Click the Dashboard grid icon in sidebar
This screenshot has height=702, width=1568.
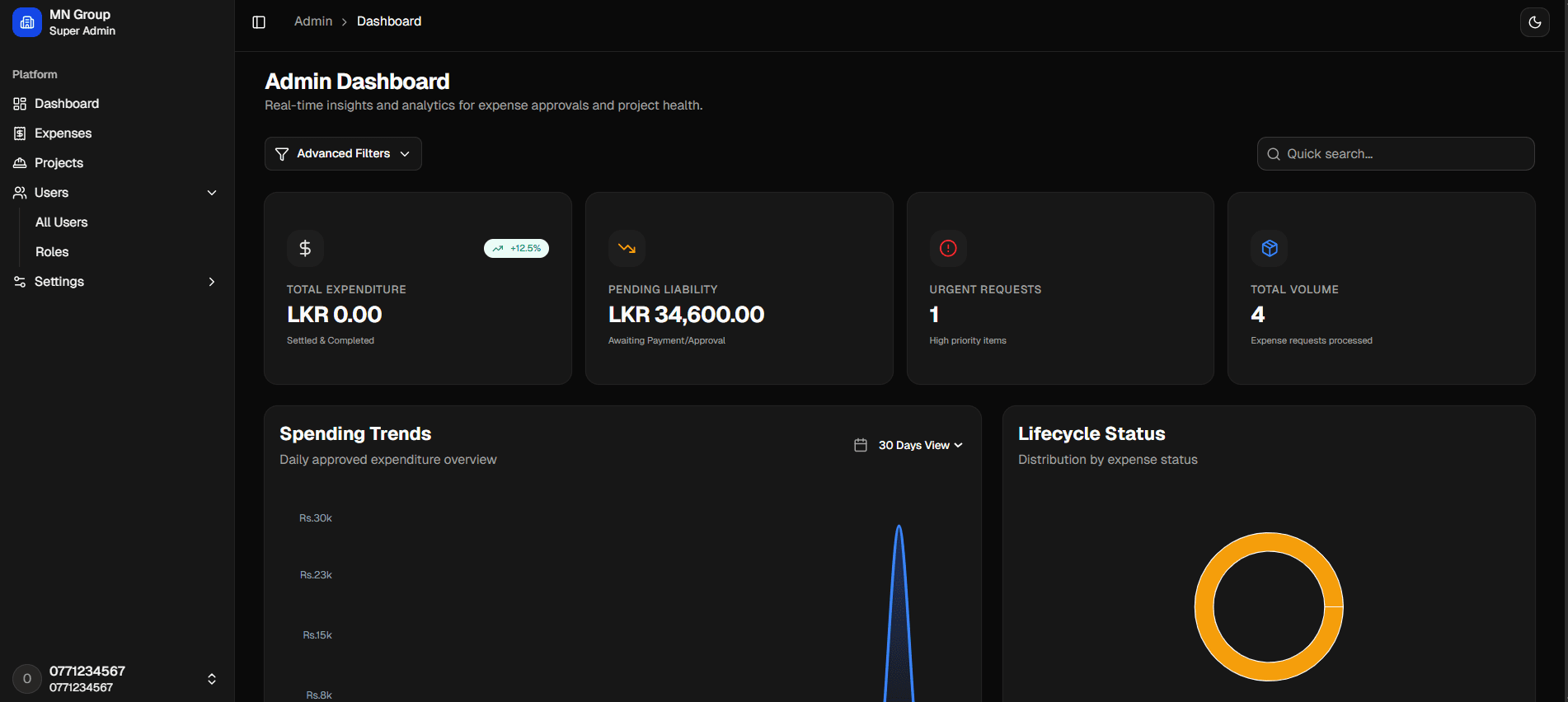pyautogui.click(x=20, y=104)
